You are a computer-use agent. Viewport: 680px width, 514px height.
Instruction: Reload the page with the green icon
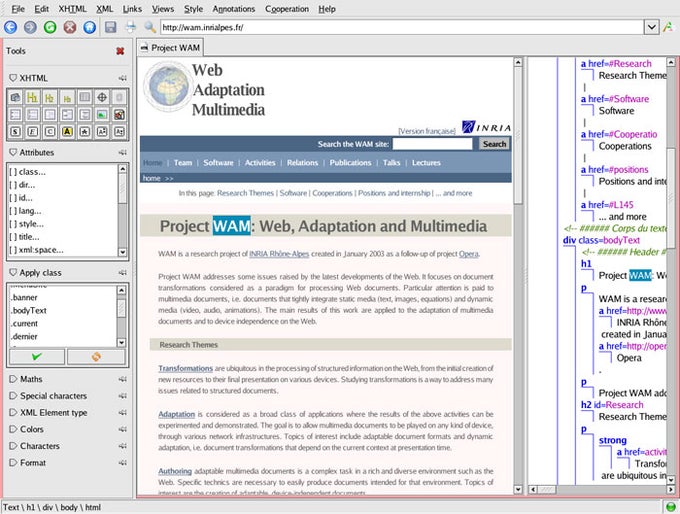(x=50, y=27)
